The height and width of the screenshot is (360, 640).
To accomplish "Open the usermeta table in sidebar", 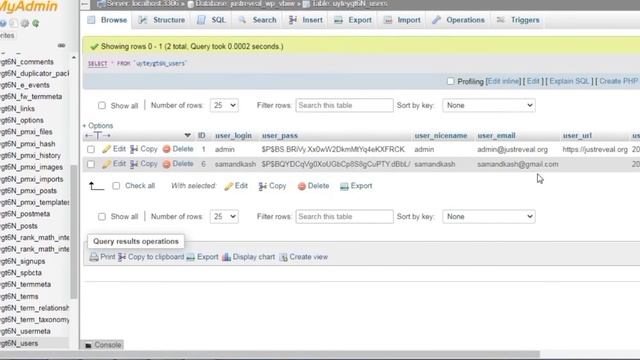I will pyautogui.click(x=25, y=331).
